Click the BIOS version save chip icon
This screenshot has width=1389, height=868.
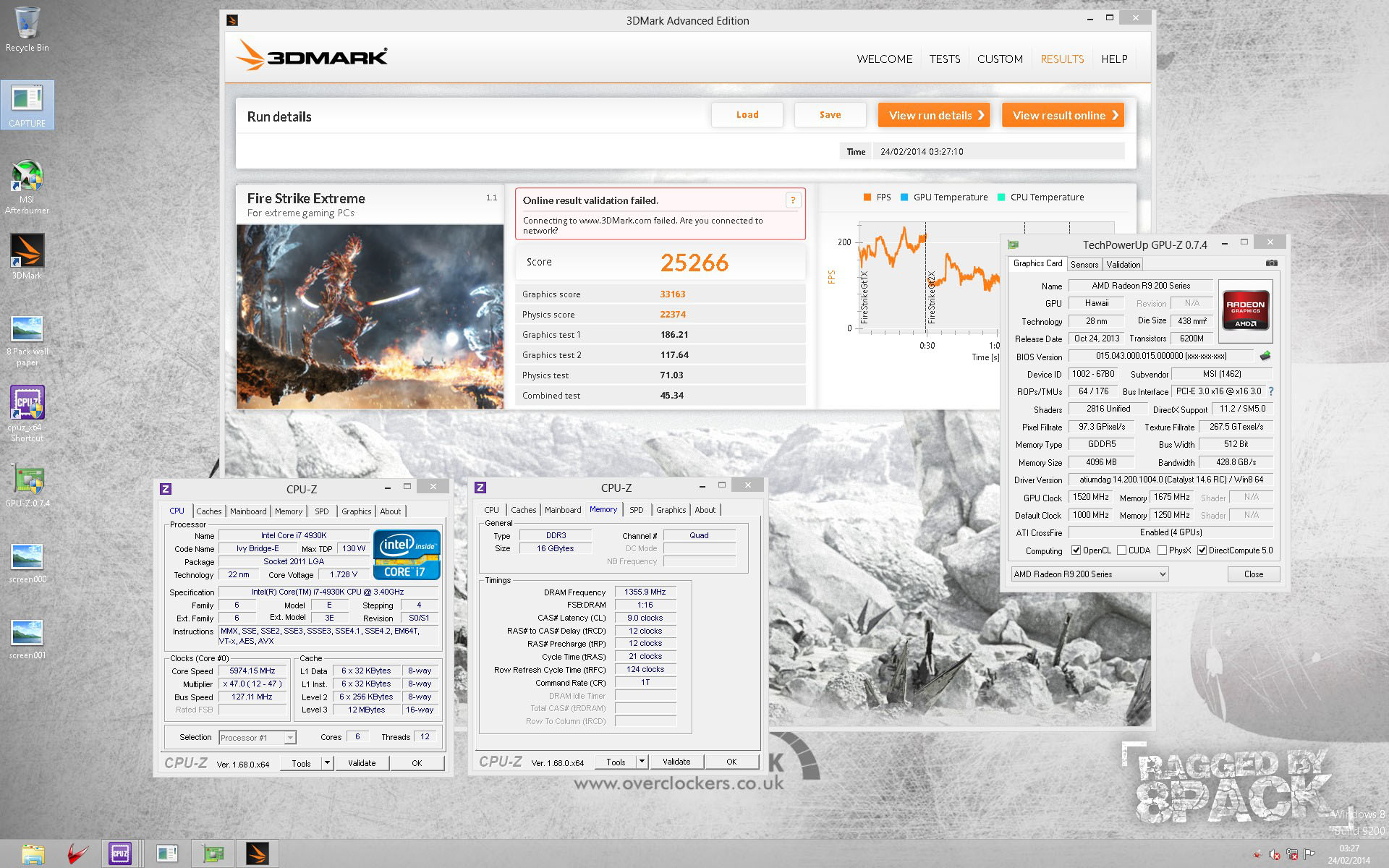pyautogui.click(x=1265, y=356)
